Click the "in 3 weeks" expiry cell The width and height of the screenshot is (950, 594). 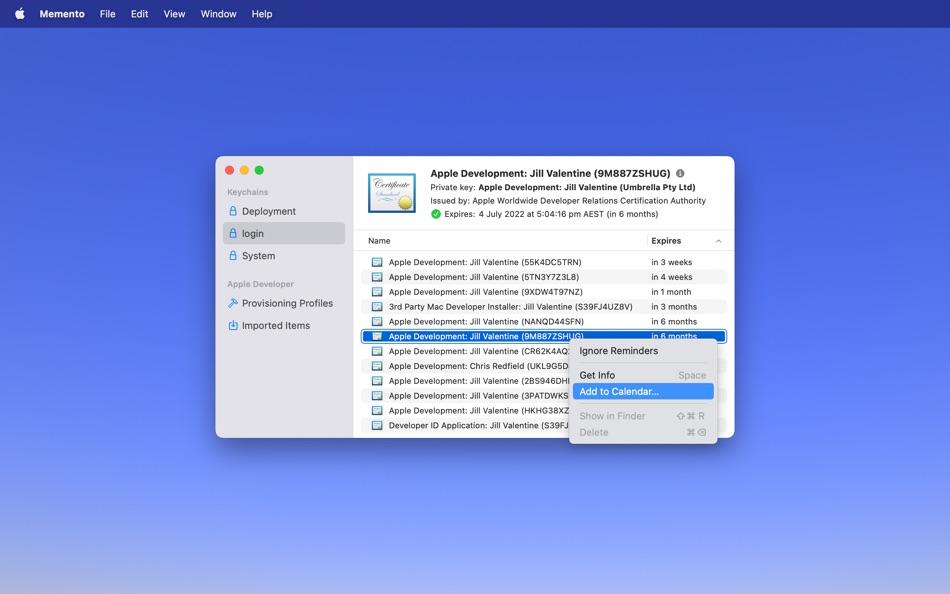(671, 262)
